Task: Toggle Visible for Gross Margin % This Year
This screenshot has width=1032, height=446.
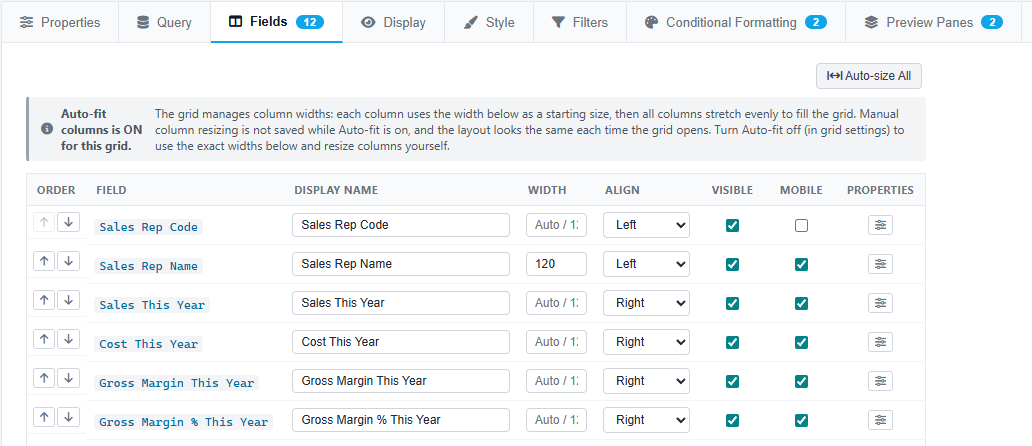Action: coord(732,420)
